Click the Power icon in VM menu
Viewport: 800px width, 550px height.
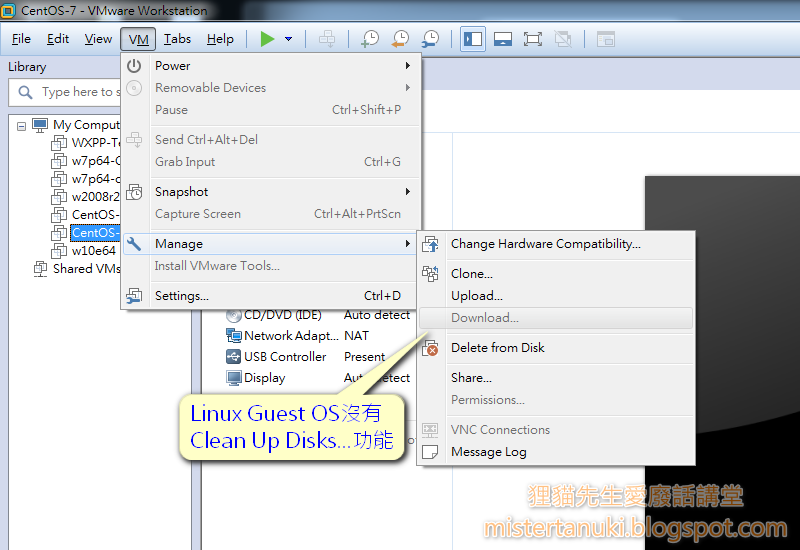click(x=134, y=66)
